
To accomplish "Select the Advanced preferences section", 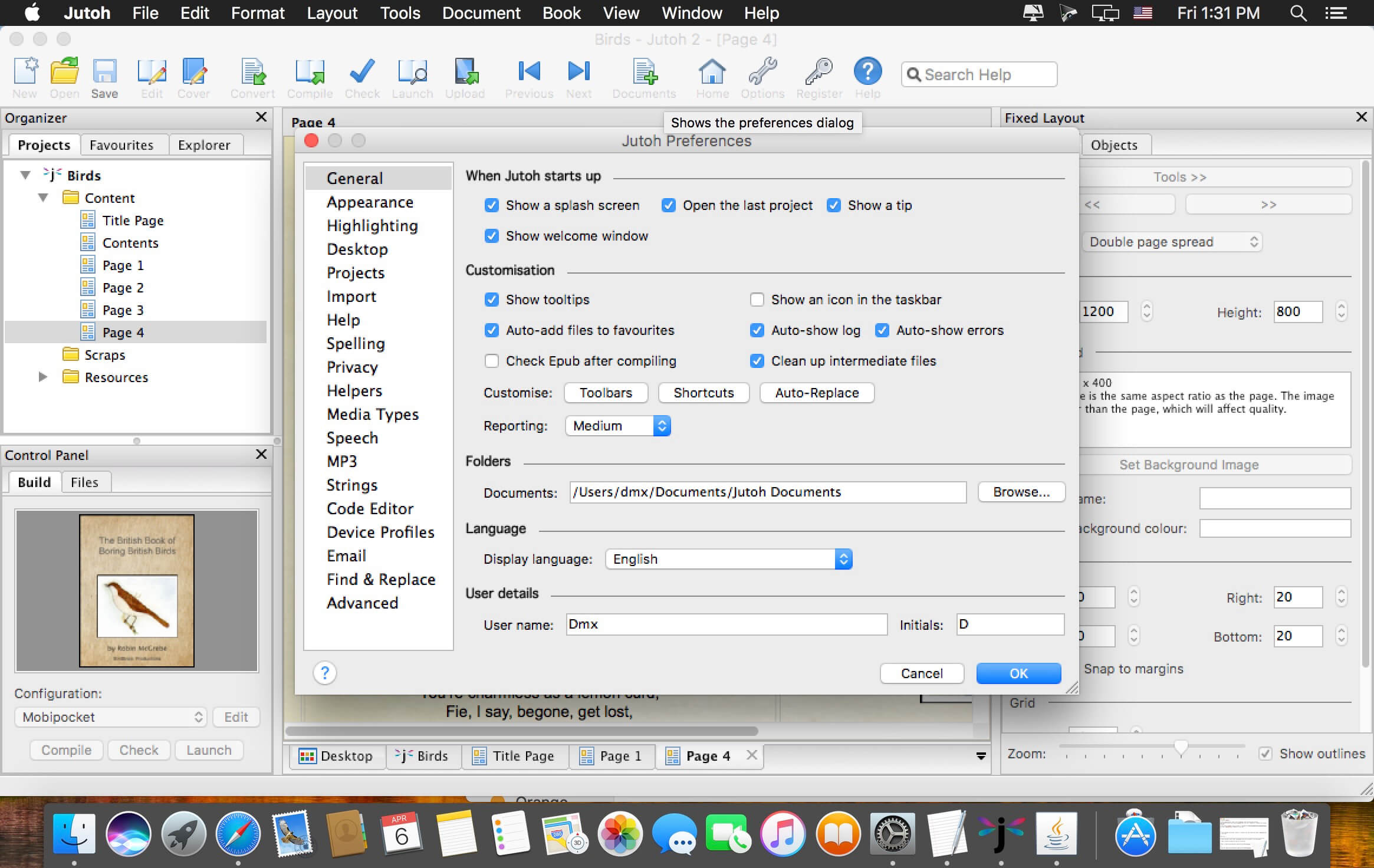I will [x=363, y=602].
